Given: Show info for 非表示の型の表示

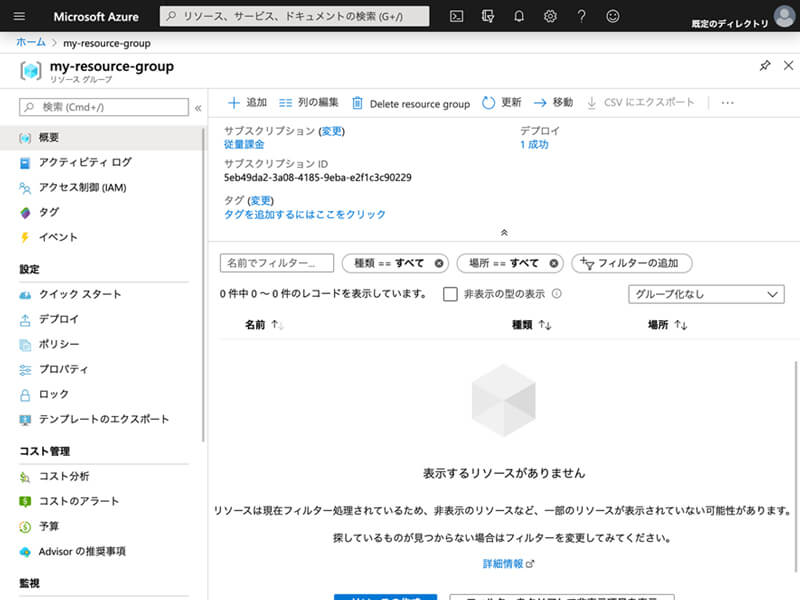Looking at the screenshot, I should pyautogui.click(x=557, y=293).
